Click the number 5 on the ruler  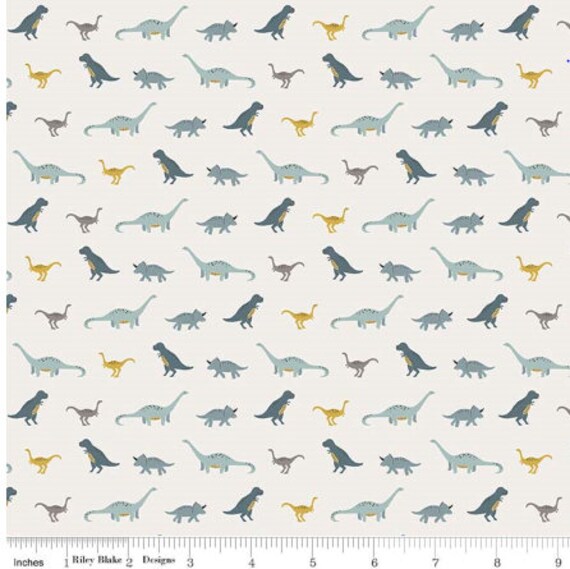[x=313, y=562]
